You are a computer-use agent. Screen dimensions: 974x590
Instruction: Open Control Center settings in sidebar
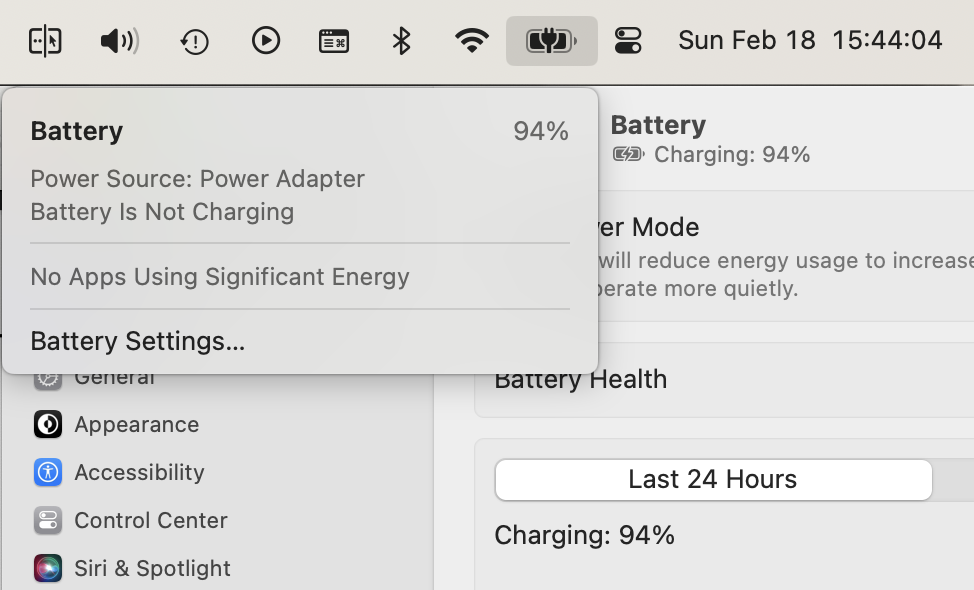150,520
